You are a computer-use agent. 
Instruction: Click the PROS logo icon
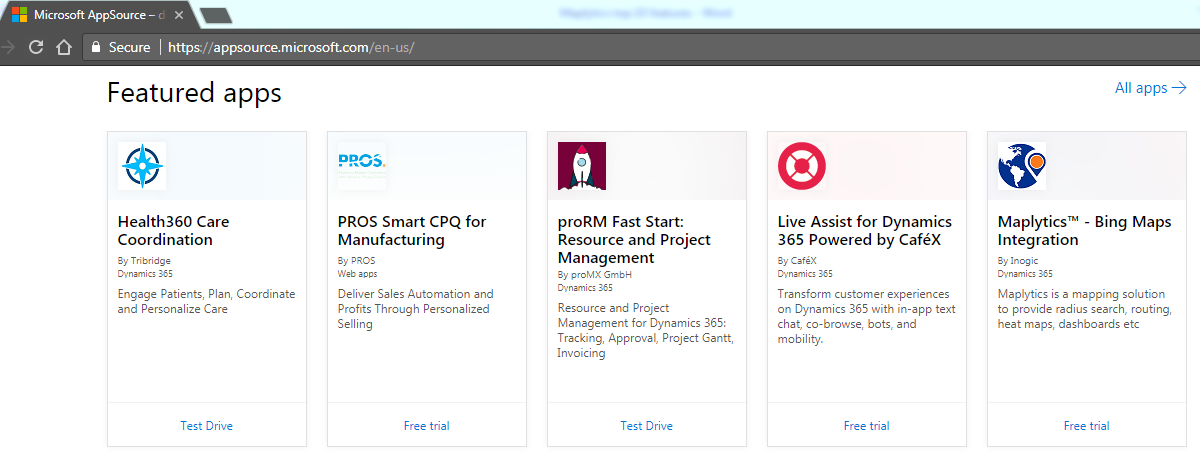362,166
